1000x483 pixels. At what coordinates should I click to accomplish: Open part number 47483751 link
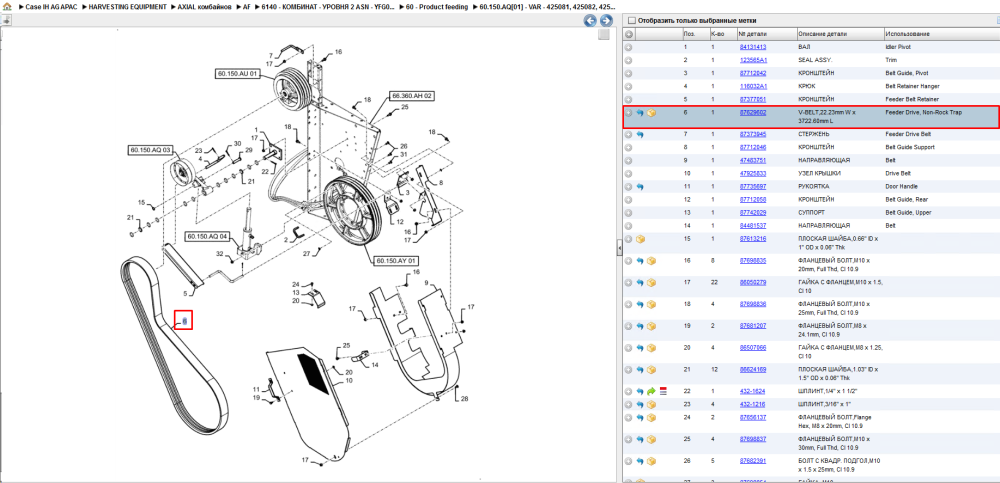pos(753,160)
